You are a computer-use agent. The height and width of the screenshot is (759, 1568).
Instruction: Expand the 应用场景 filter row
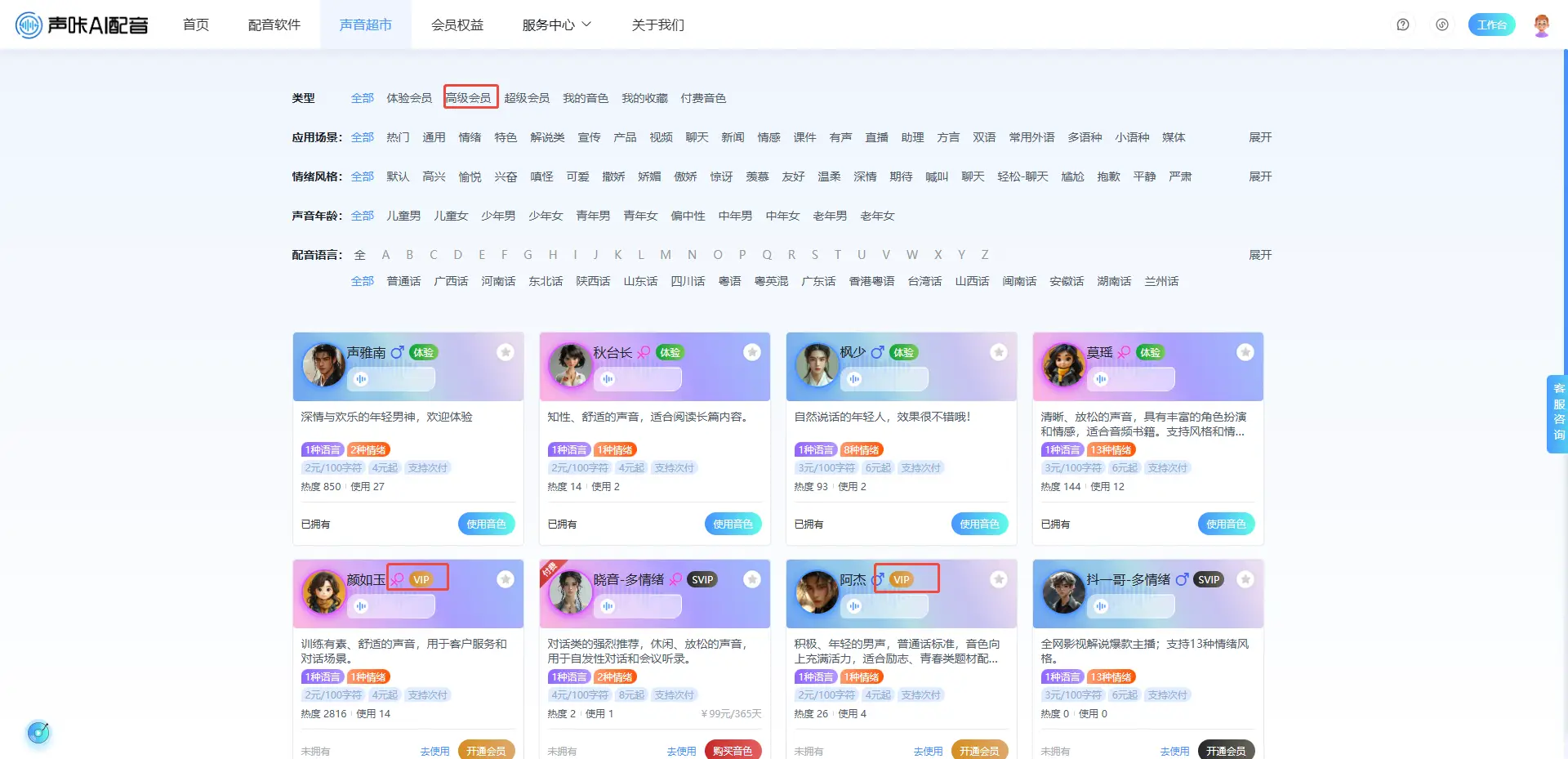1259,137
